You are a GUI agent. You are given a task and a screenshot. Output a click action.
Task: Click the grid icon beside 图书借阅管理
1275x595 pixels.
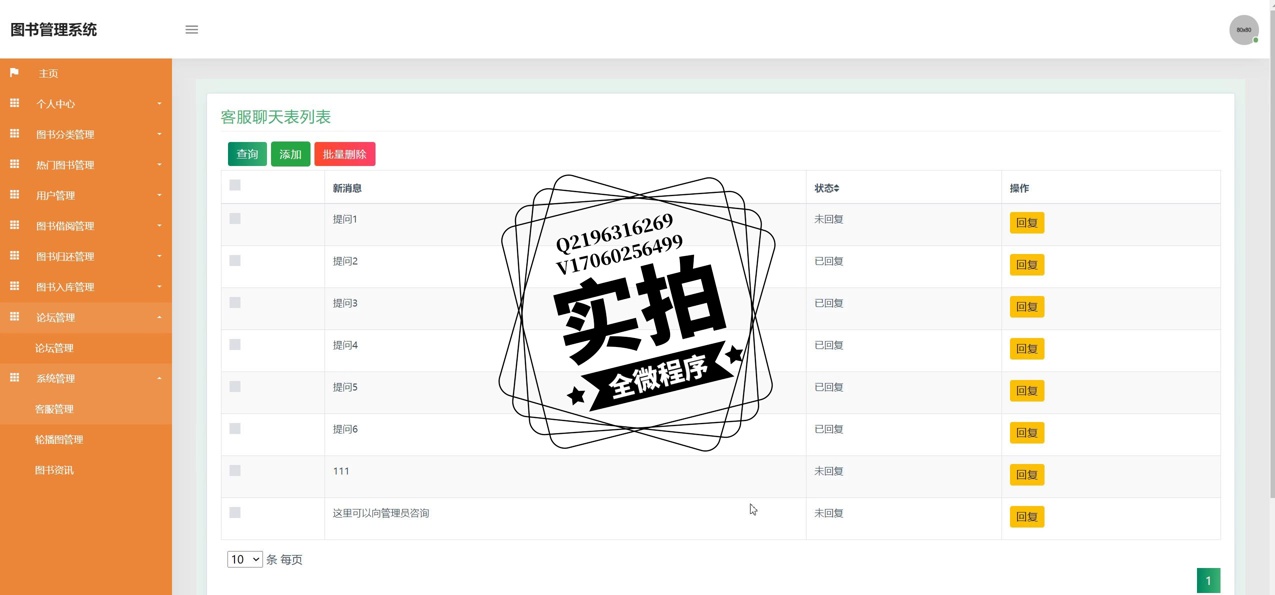point(14,225)
